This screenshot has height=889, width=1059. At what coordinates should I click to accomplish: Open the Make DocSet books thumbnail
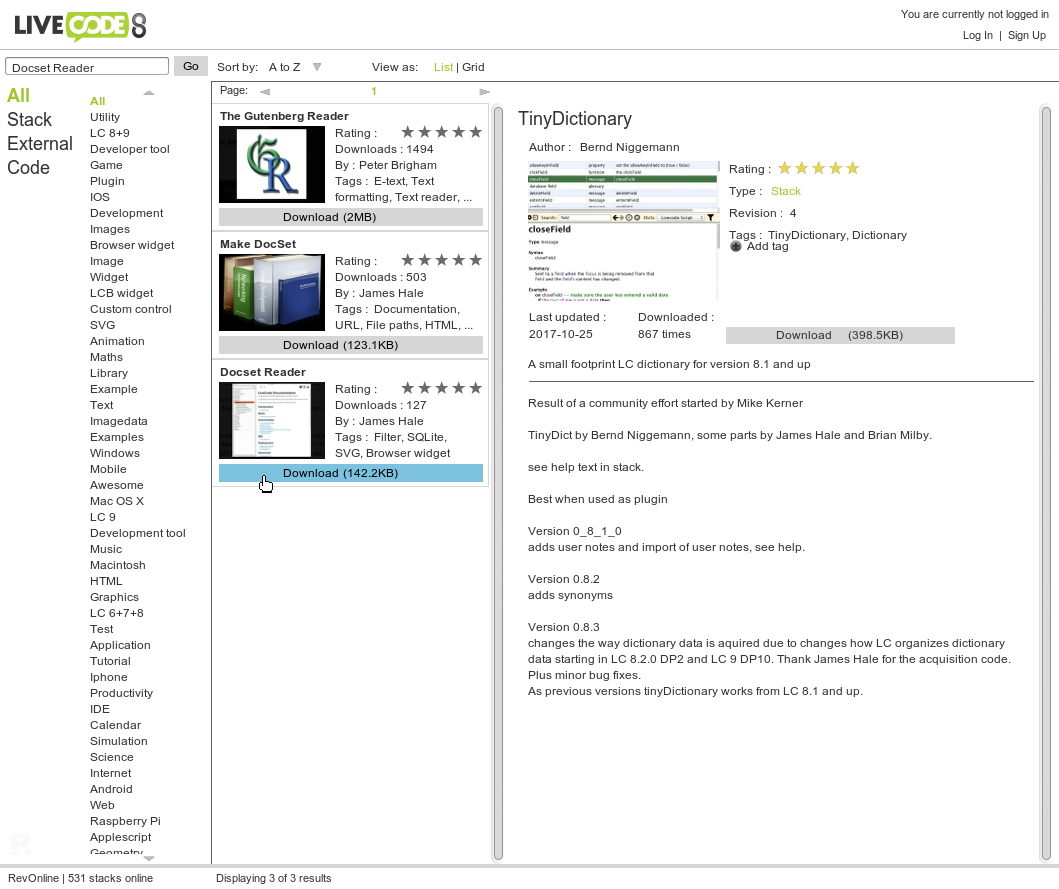pos(272,293)
